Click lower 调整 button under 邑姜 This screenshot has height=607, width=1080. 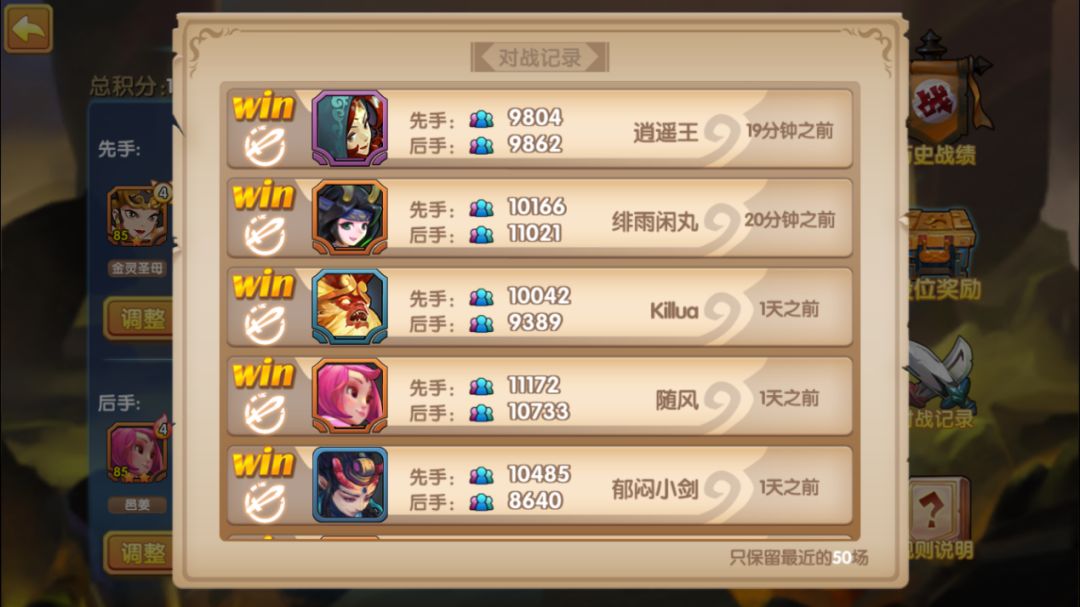click(x=138, y=553)
